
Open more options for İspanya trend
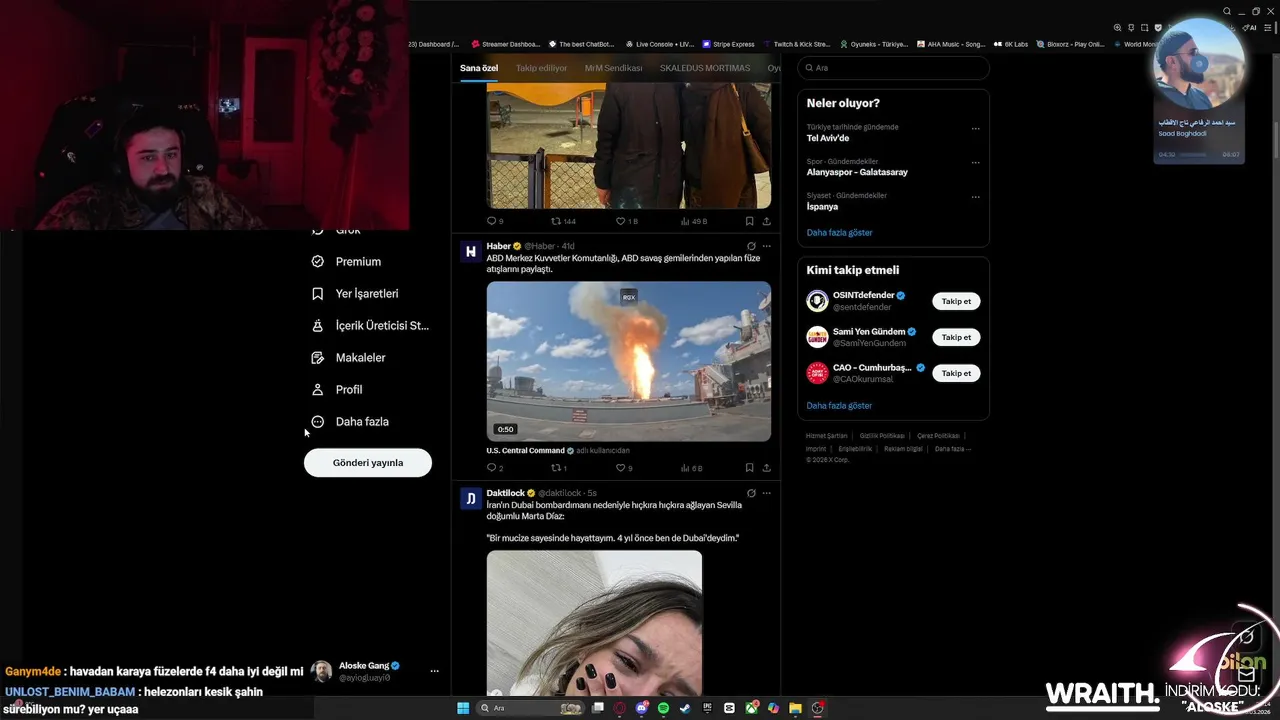975,196
